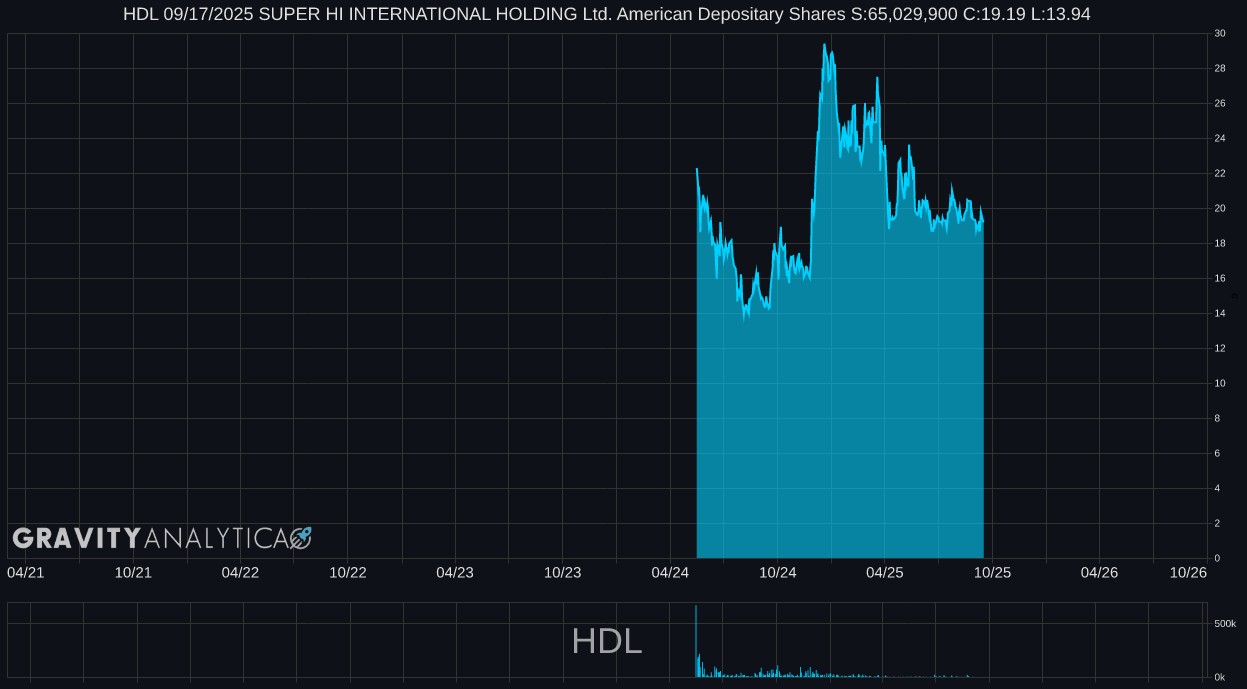The height and width of the screenshot is (689, 1247).
Task: Select the 4 price axis label
Action: pos(1217,488)
